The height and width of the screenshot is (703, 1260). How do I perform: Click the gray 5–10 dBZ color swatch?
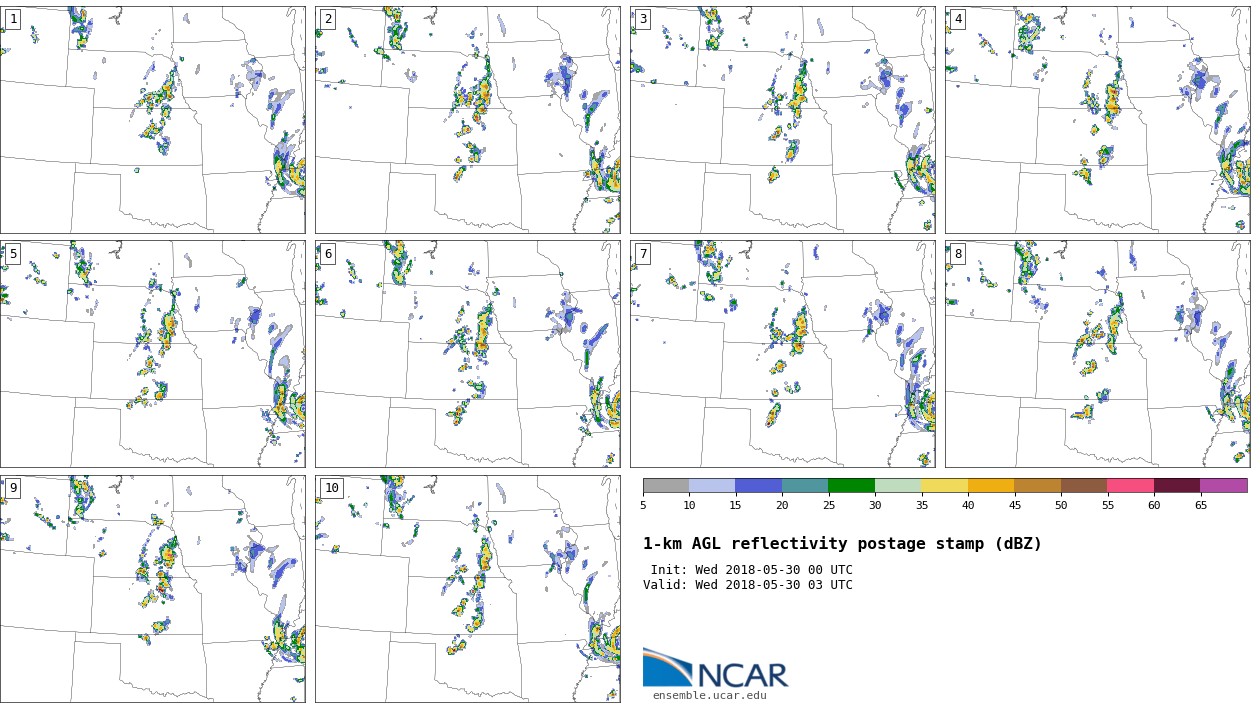pos(666,485)
